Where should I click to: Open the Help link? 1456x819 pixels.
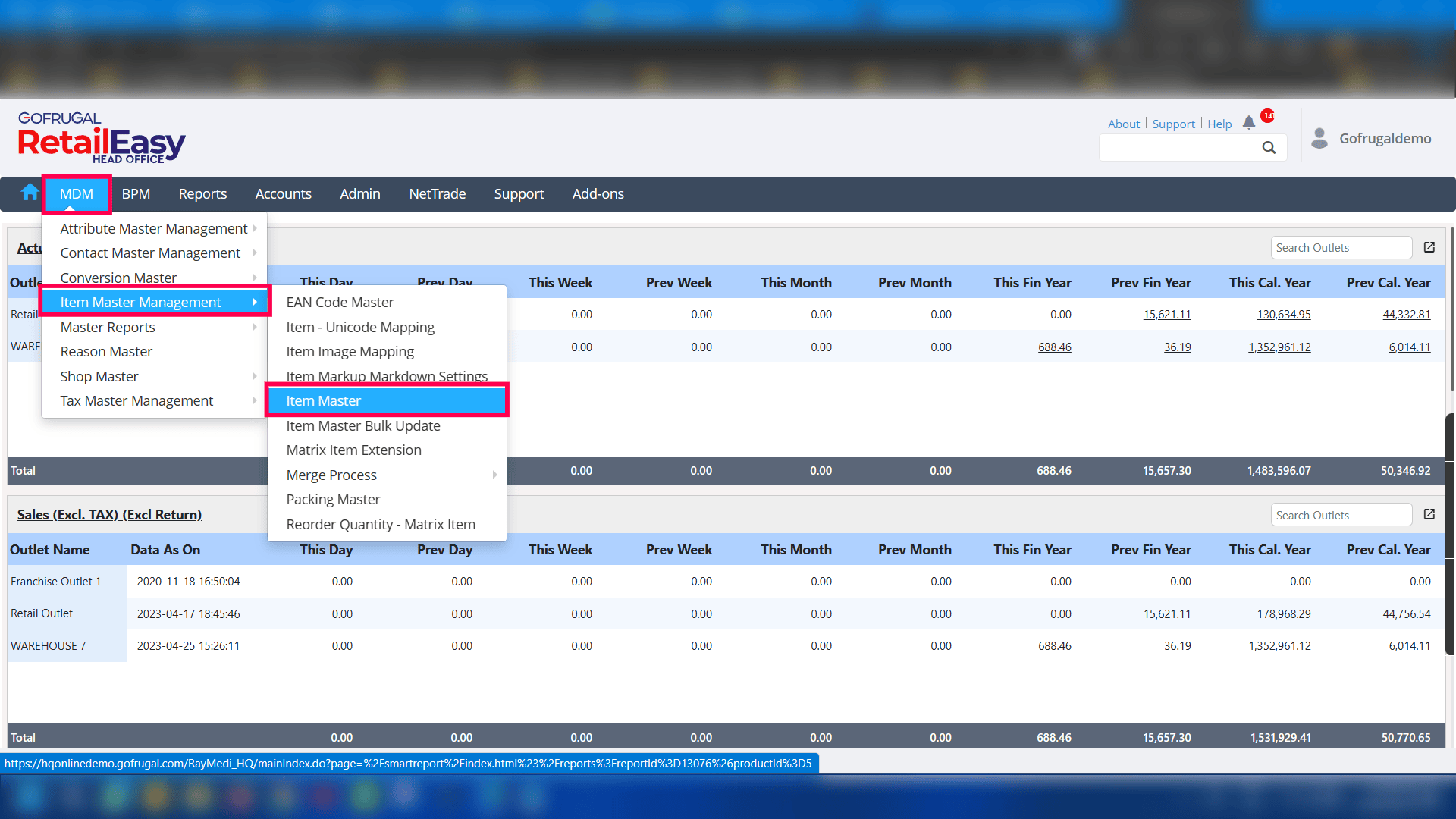(x=1219, y=124)
